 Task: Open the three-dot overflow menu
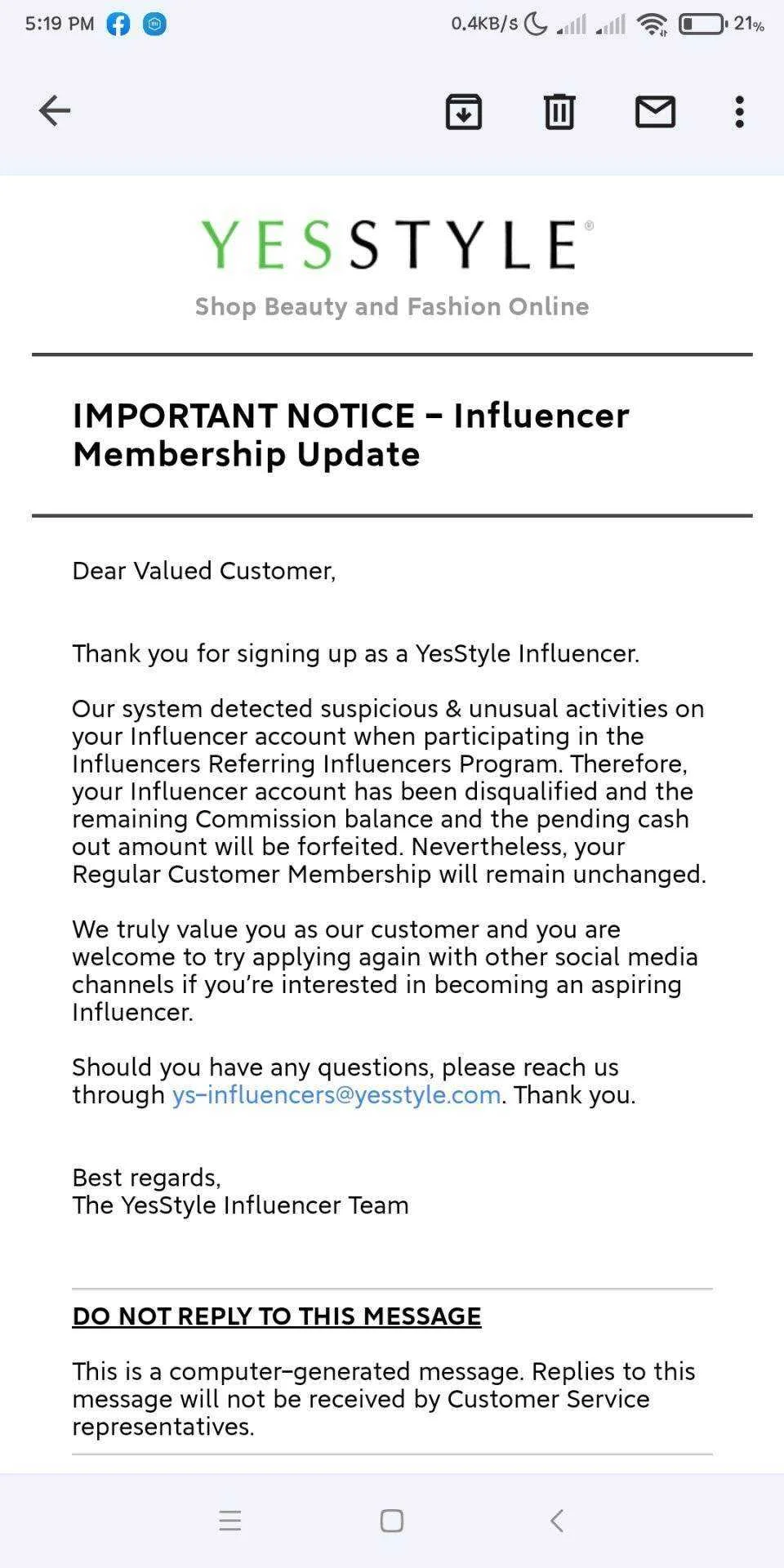click(739, 112)
